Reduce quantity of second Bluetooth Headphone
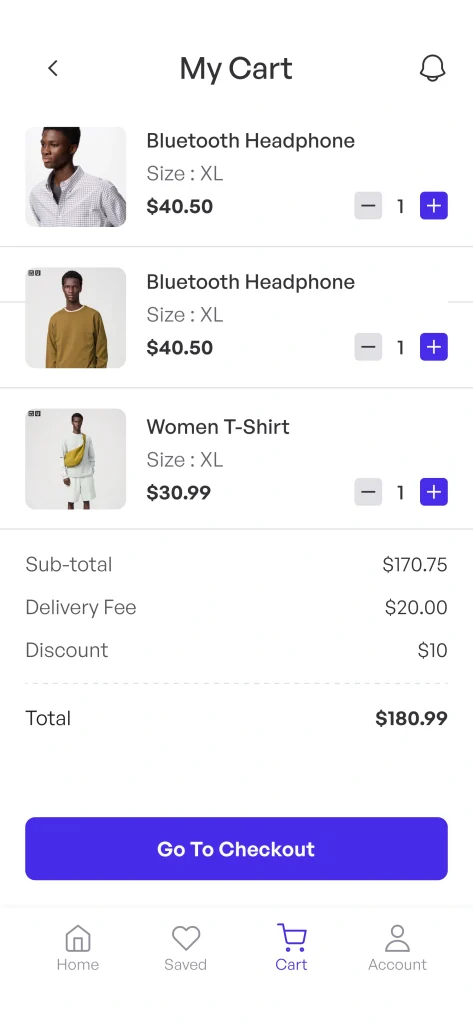This screenshot has height=1024, width=473. pos(368,347)
